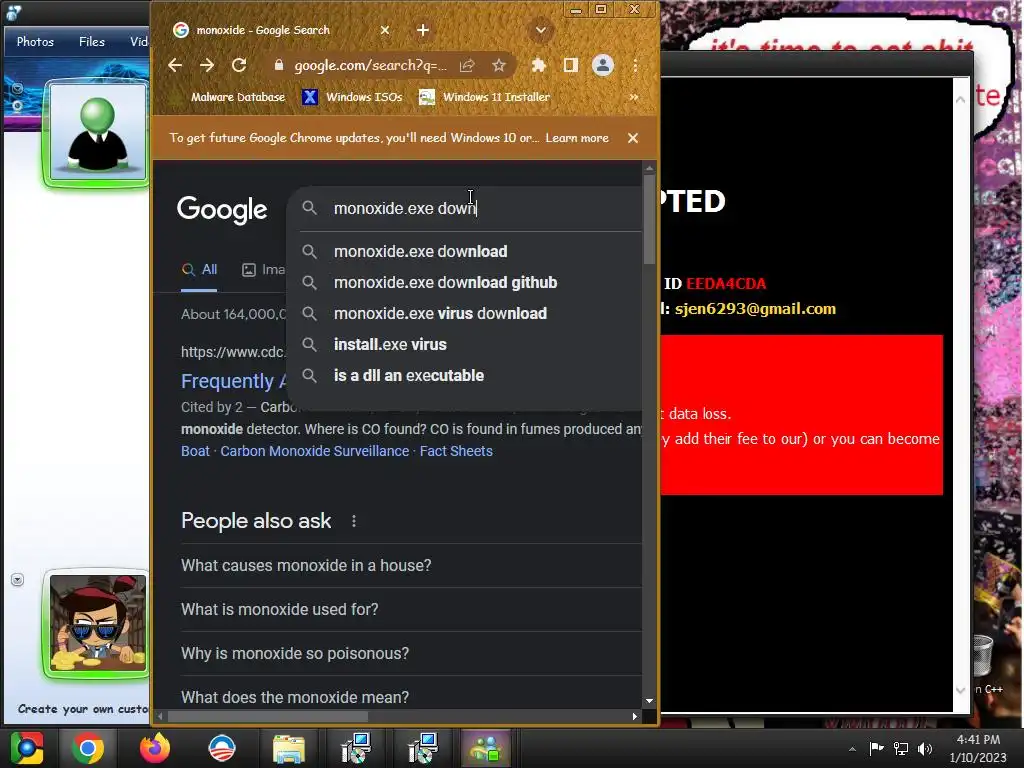Screen dimensions: 1024x768
Task: Open dropdown arrow beside cartoon display picture
Action: click(18, 579)
